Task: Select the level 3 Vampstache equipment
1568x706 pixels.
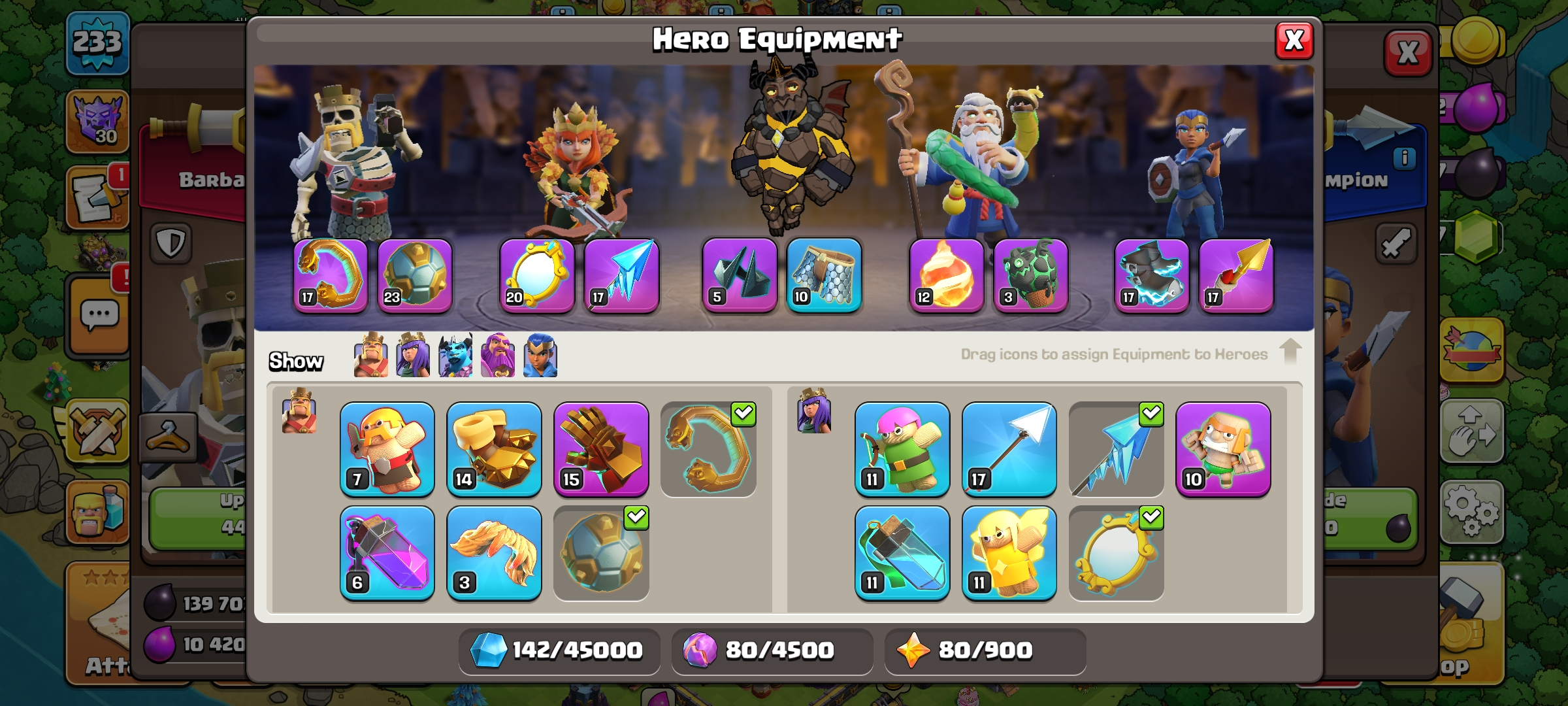Action: 494,553
